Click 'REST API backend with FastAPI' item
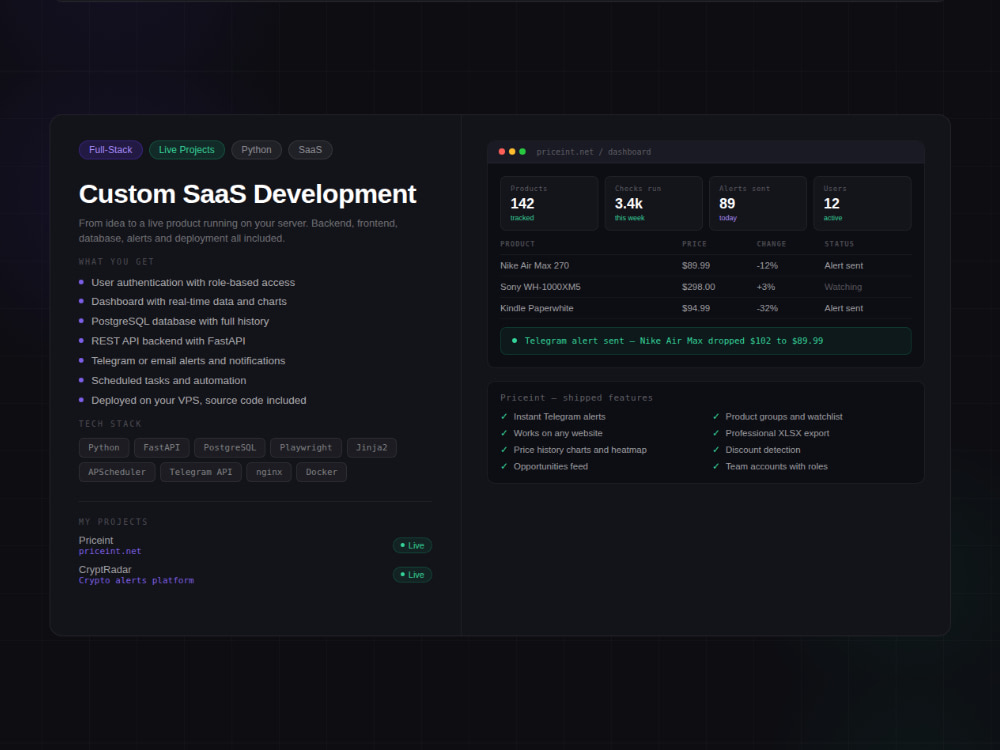 point(168,341)
